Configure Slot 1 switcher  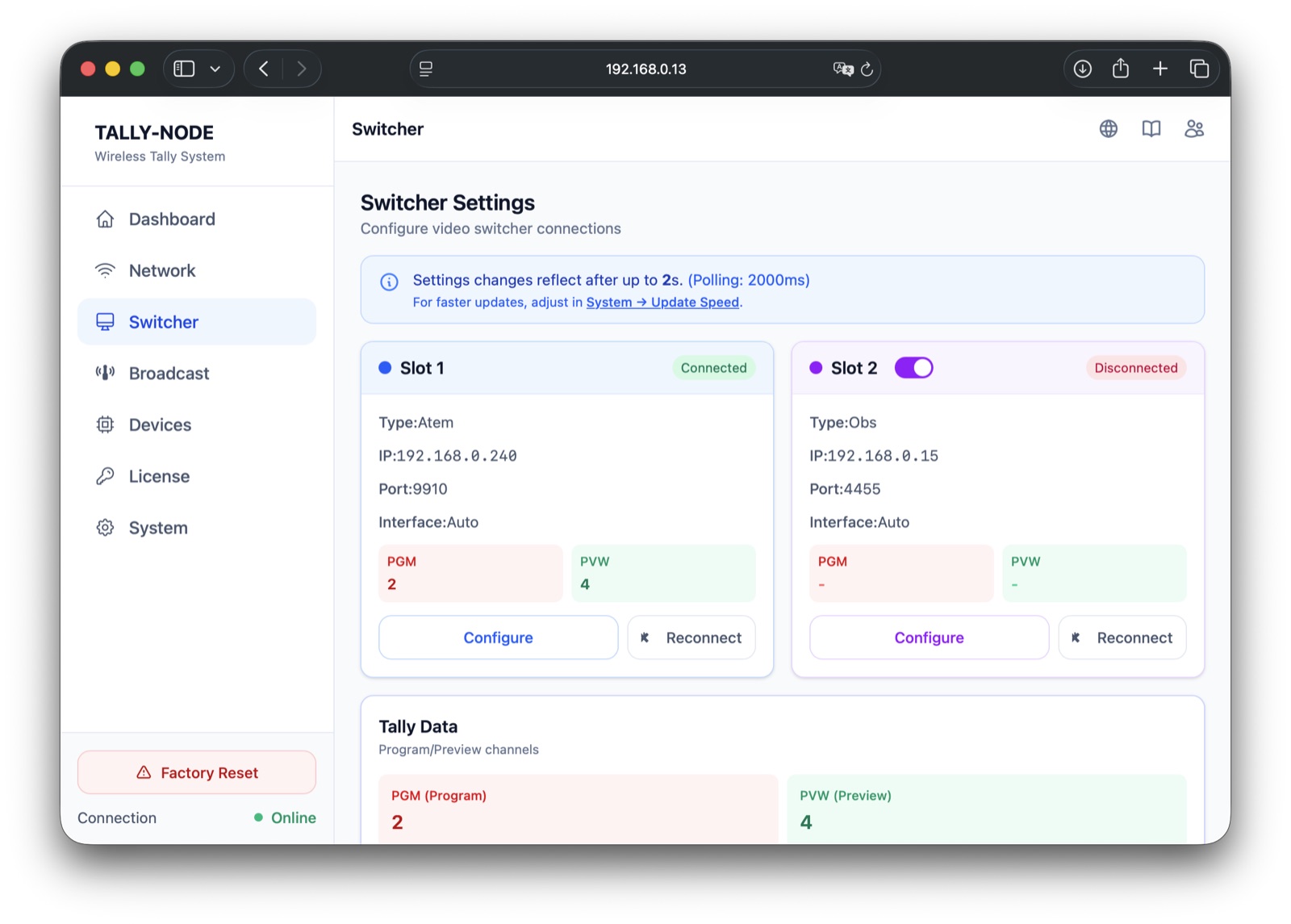click(x=498, y=638)
